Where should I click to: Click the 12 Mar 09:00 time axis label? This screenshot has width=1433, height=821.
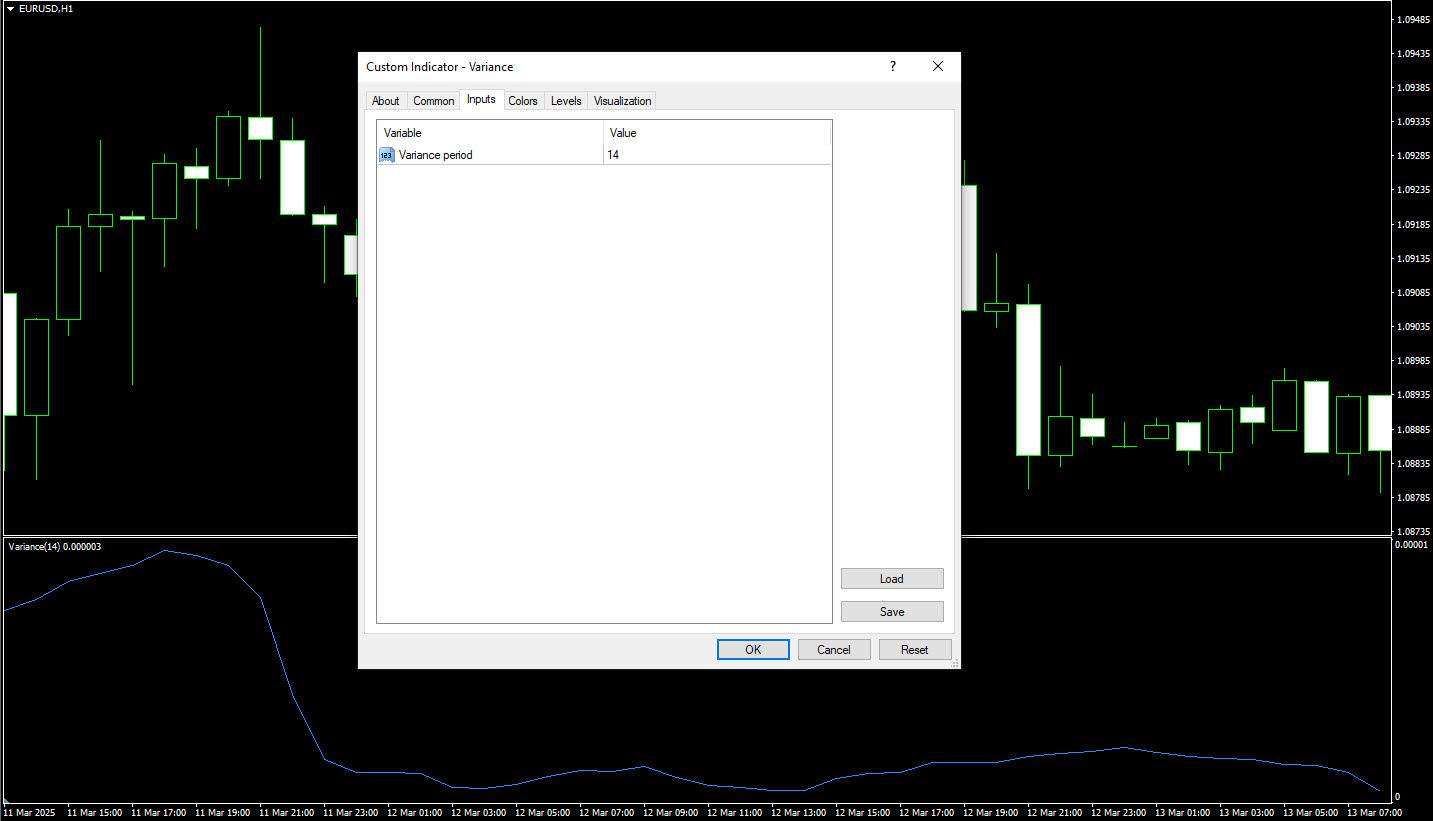[670, 813]
